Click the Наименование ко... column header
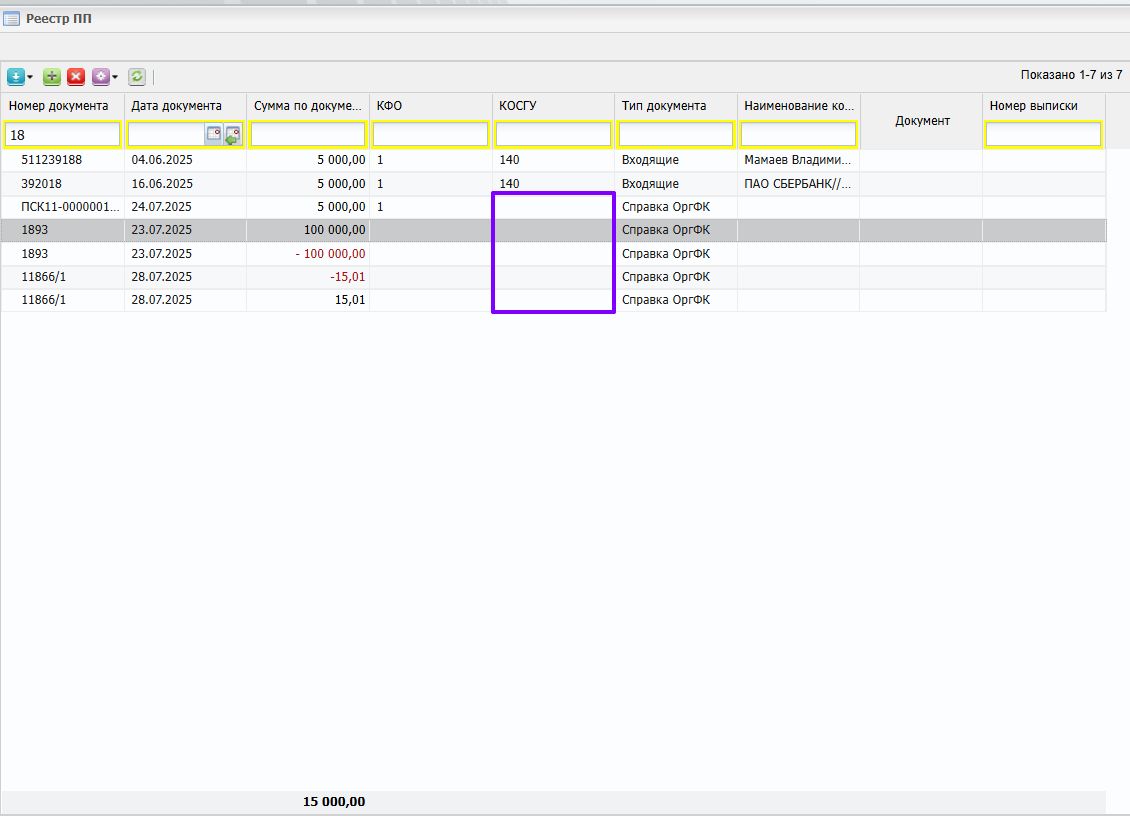The image size is (1130, 816). pyautogui.click(x=798, y=106)
